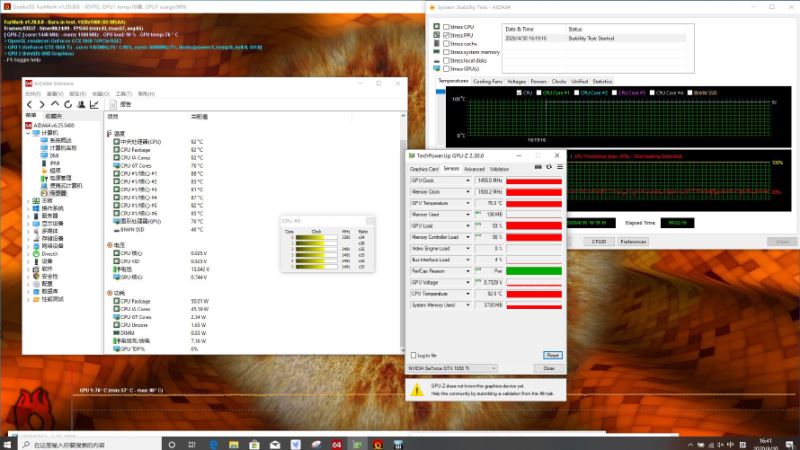Click the Preferences button in stability test

633,242
